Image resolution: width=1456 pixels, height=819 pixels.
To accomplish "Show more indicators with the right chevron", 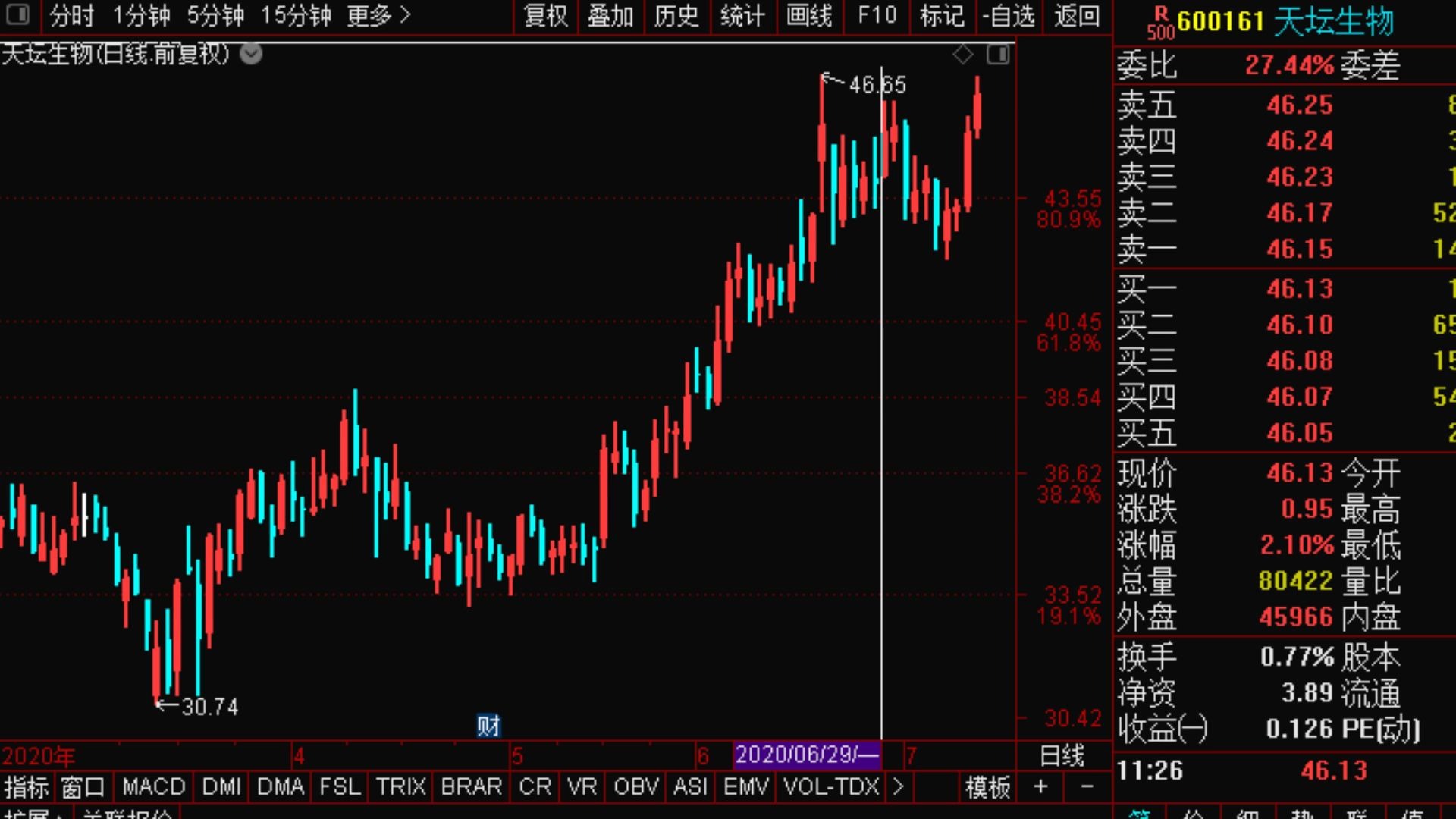I will (899, 787).
